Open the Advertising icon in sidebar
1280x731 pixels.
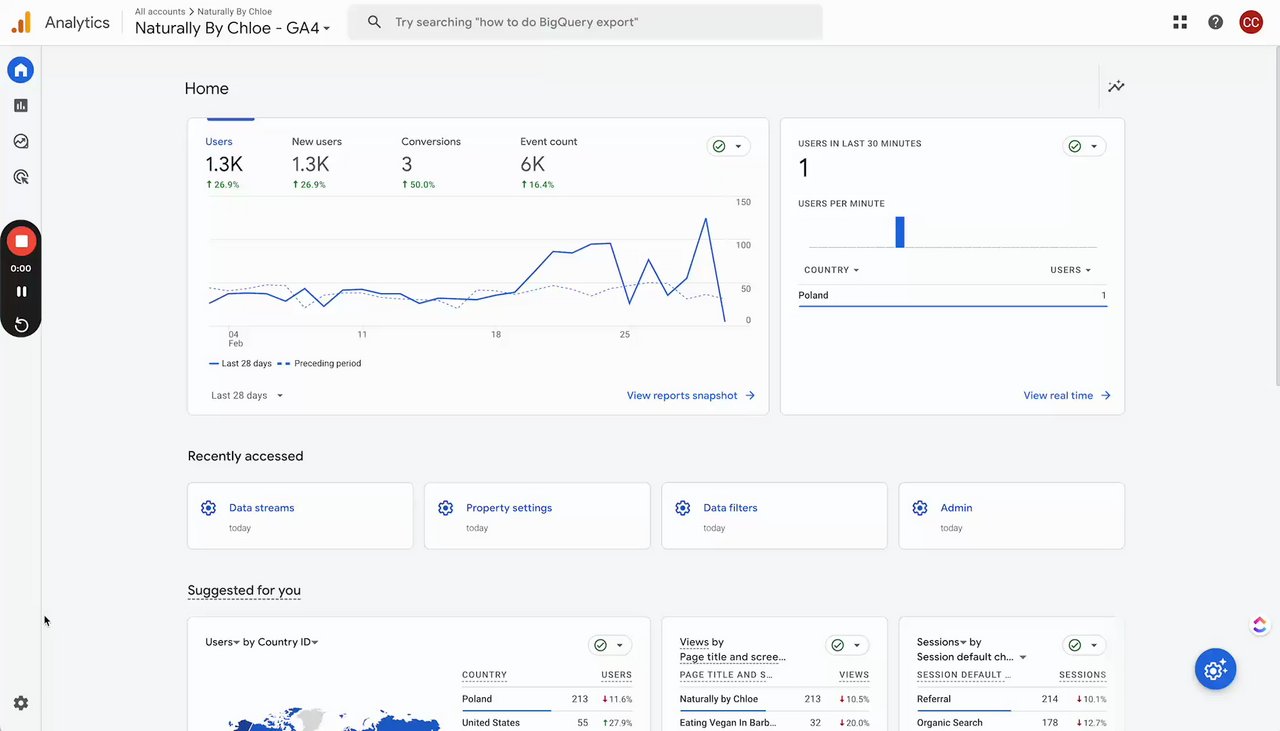(x=21, y=177)
